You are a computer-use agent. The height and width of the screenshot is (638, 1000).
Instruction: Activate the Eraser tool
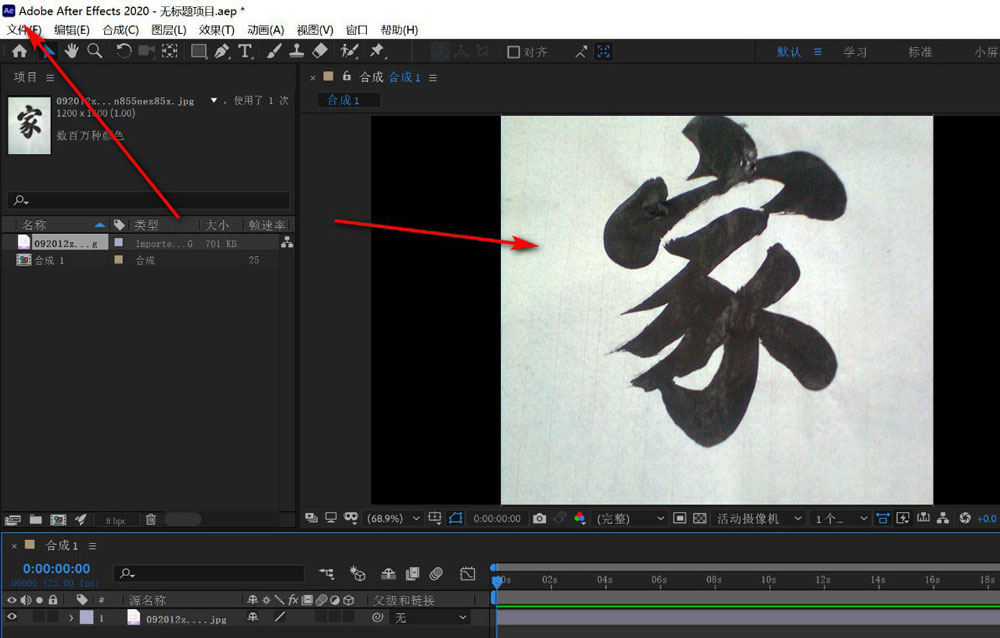[318, 51]
